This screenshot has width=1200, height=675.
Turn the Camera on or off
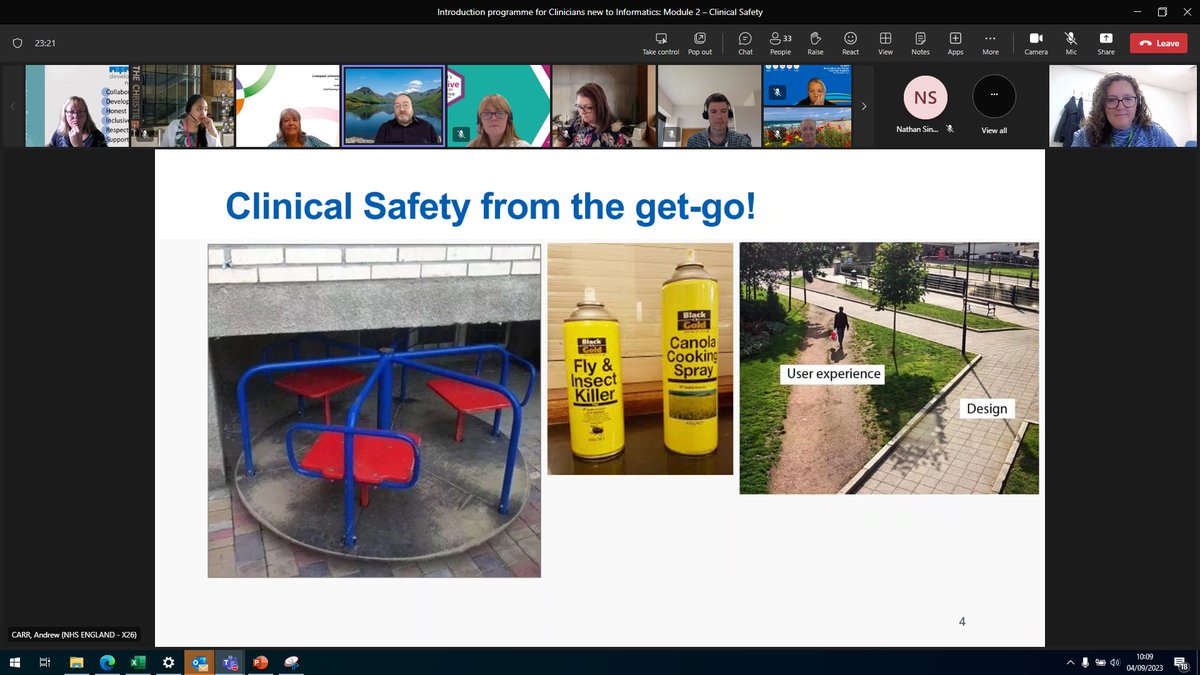click(1036, 43)
